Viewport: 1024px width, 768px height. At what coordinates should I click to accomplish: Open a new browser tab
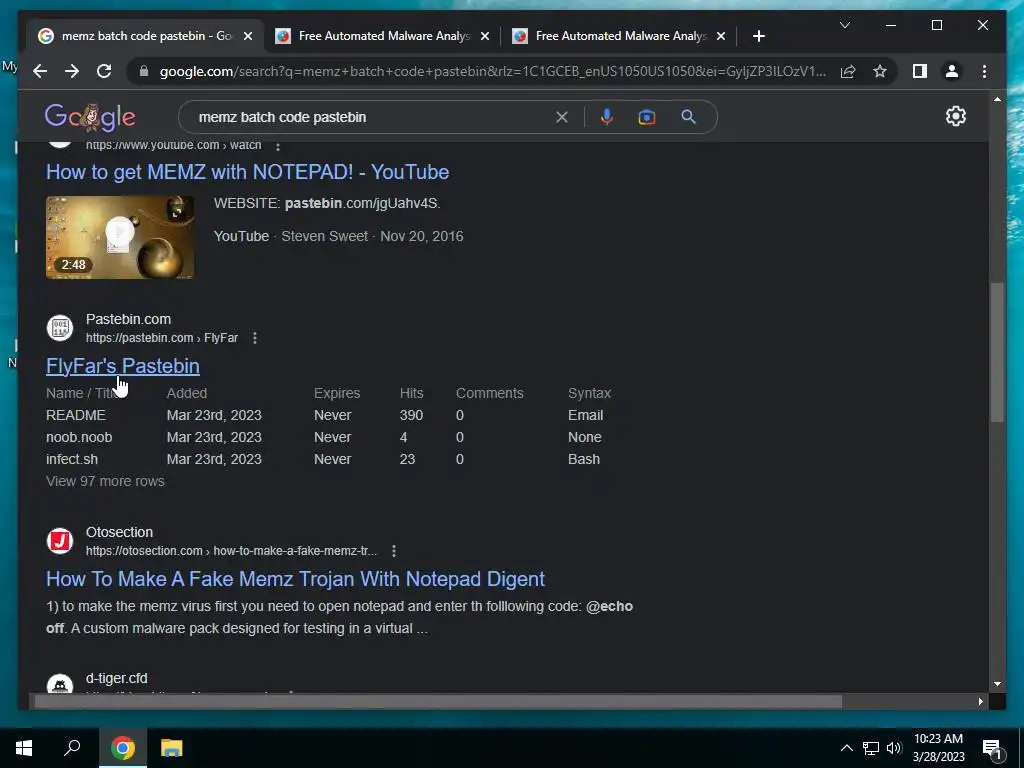tap(758, 36)
